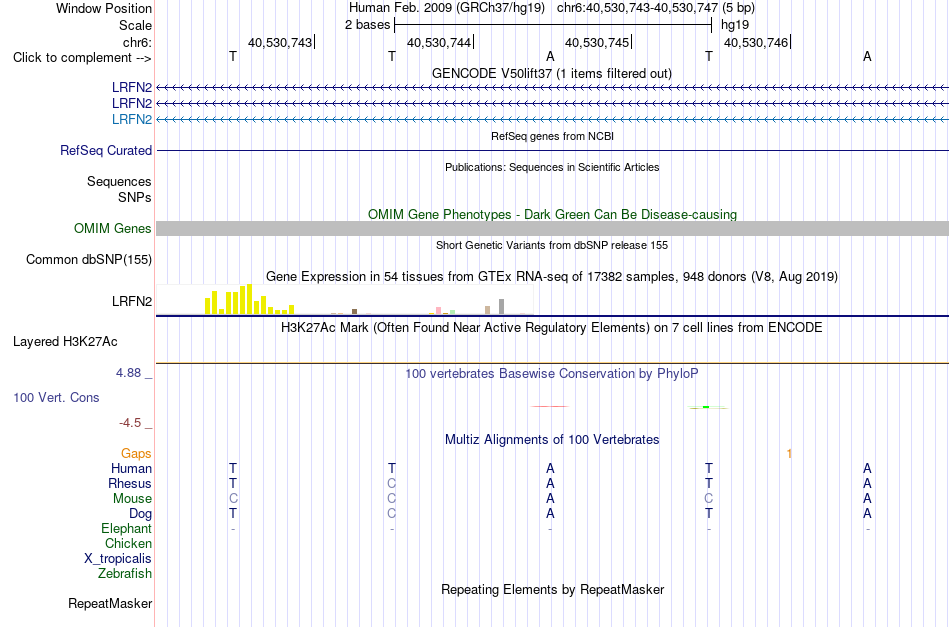Open the 'RefSeq genes from NCBI' title

pos(552,136)
